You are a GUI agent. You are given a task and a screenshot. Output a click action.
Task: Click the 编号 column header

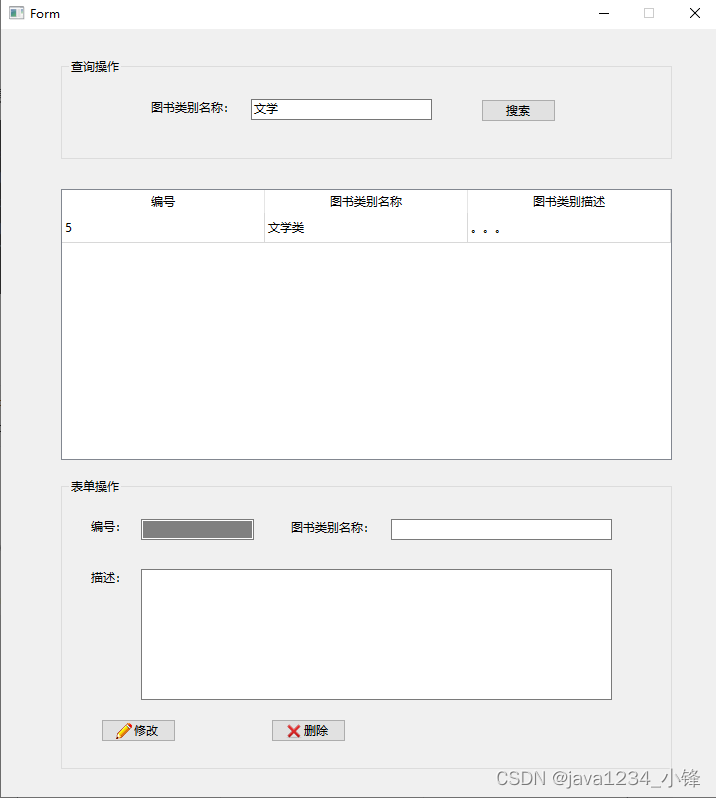(x=163, y=202)
